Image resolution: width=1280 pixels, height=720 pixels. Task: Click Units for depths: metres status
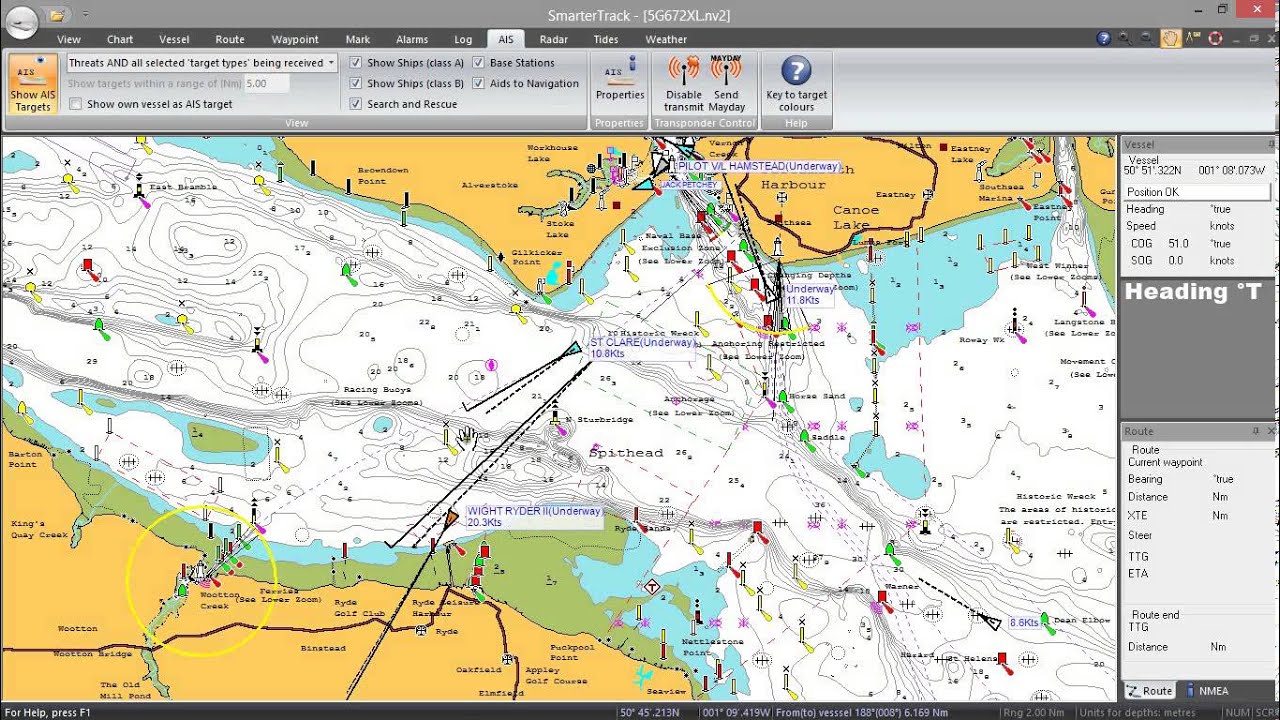pyautogui.click(x=1136, y=712)
